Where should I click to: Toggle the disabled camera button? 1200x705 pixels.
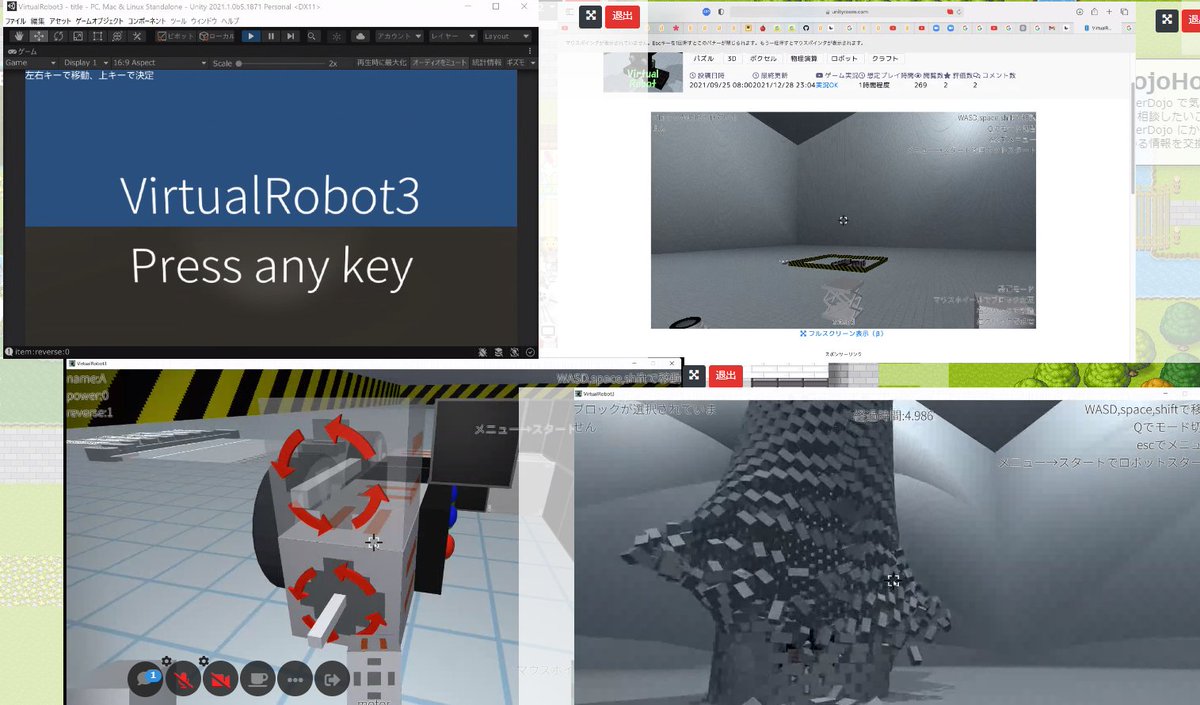click(x=220, y=680)
